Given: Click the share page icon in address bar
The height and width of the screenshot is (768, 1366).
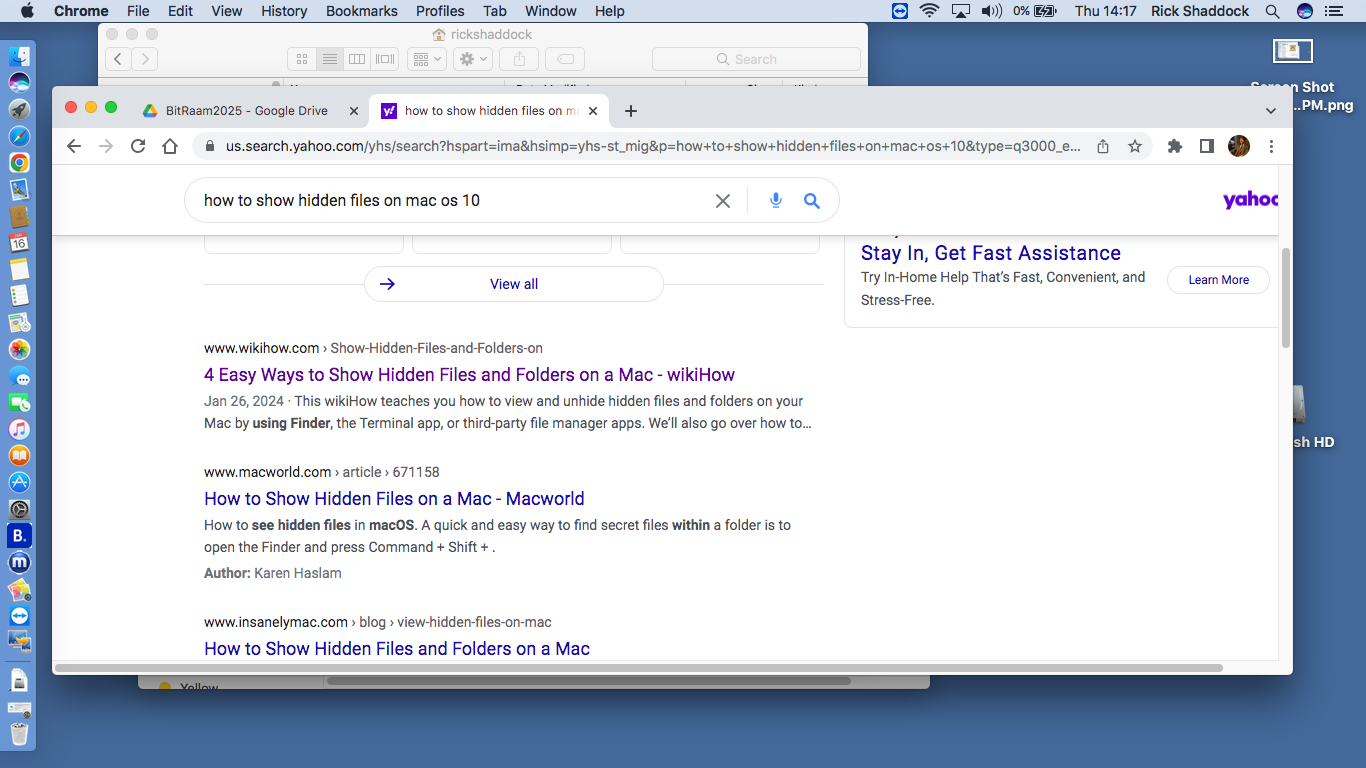Looking at the screenshot, I should coord(1103,146).
